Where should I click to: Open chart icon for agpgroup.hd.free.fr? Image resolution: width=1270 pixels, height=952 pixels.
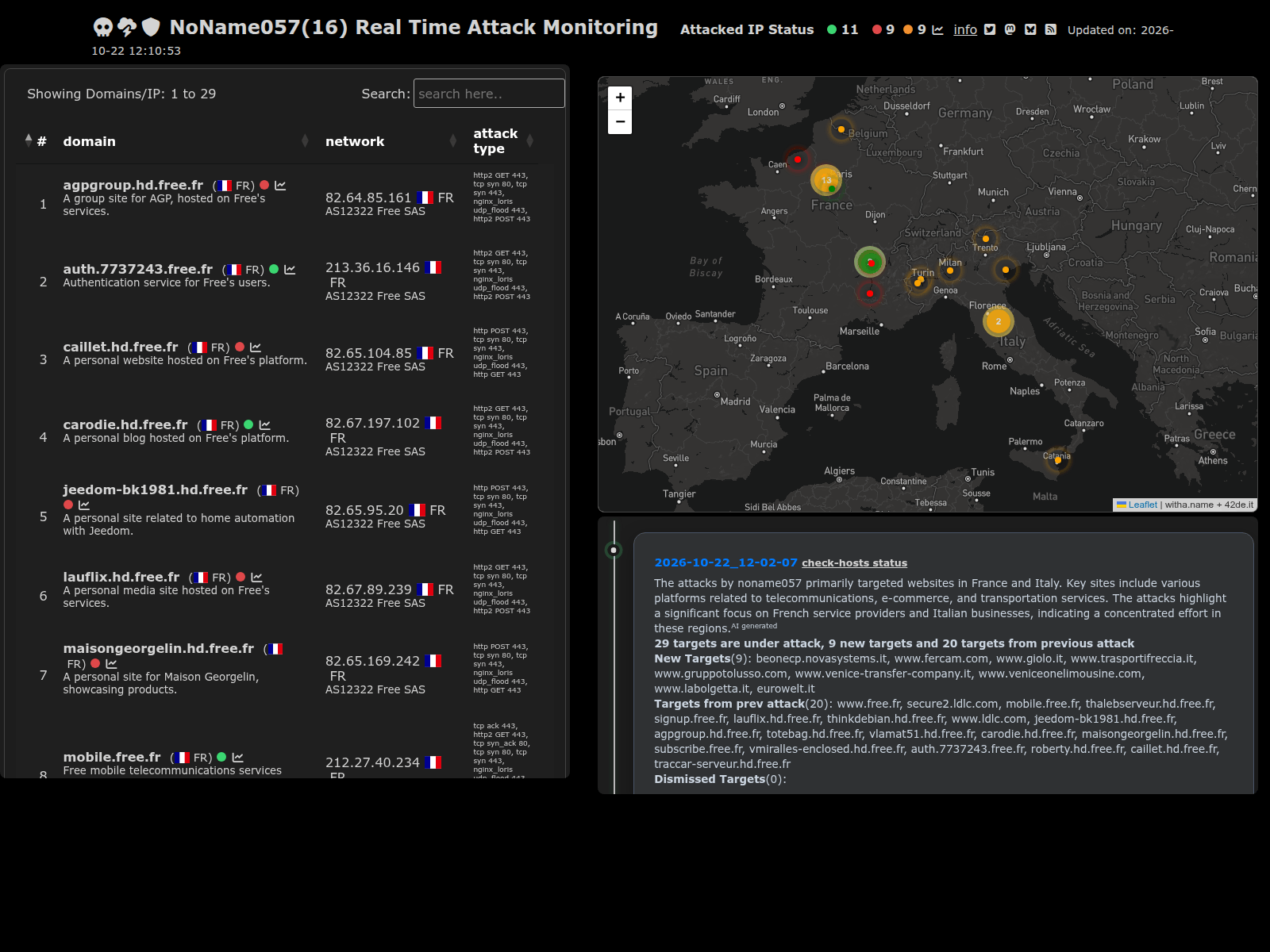[280, 186]
